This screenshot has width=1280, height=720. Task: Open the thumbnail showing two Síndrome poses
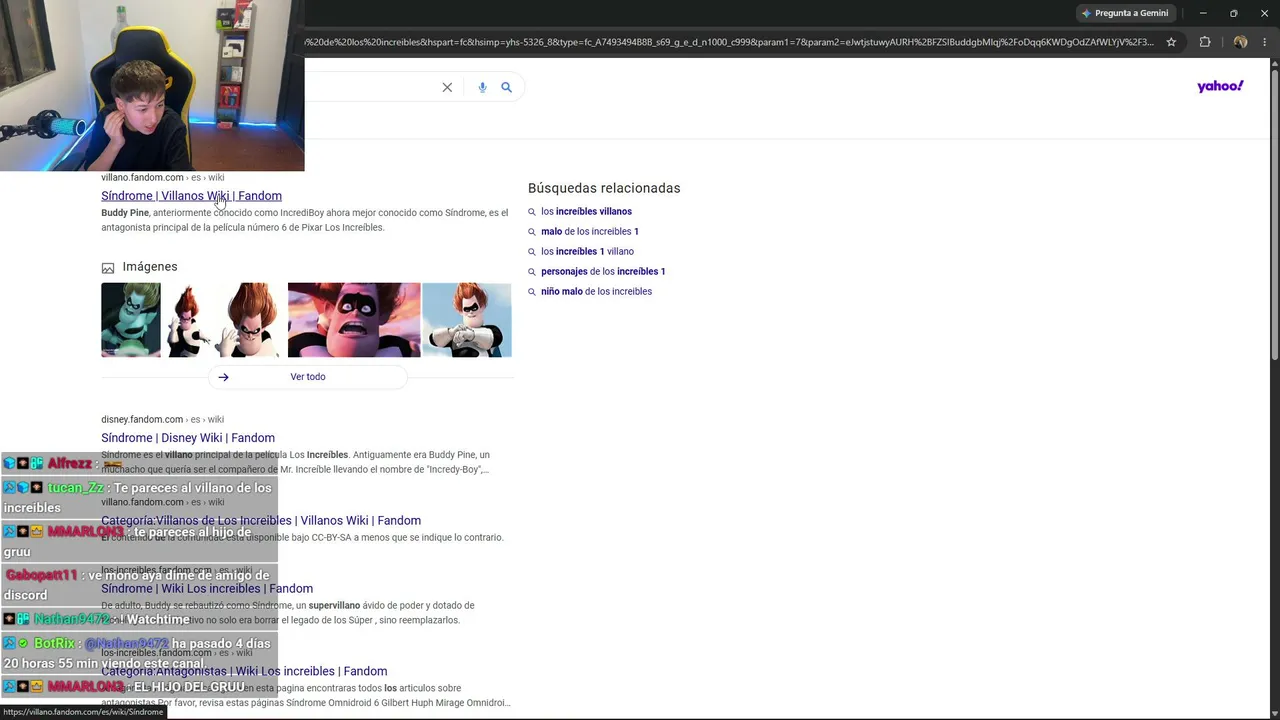point(224,320)
